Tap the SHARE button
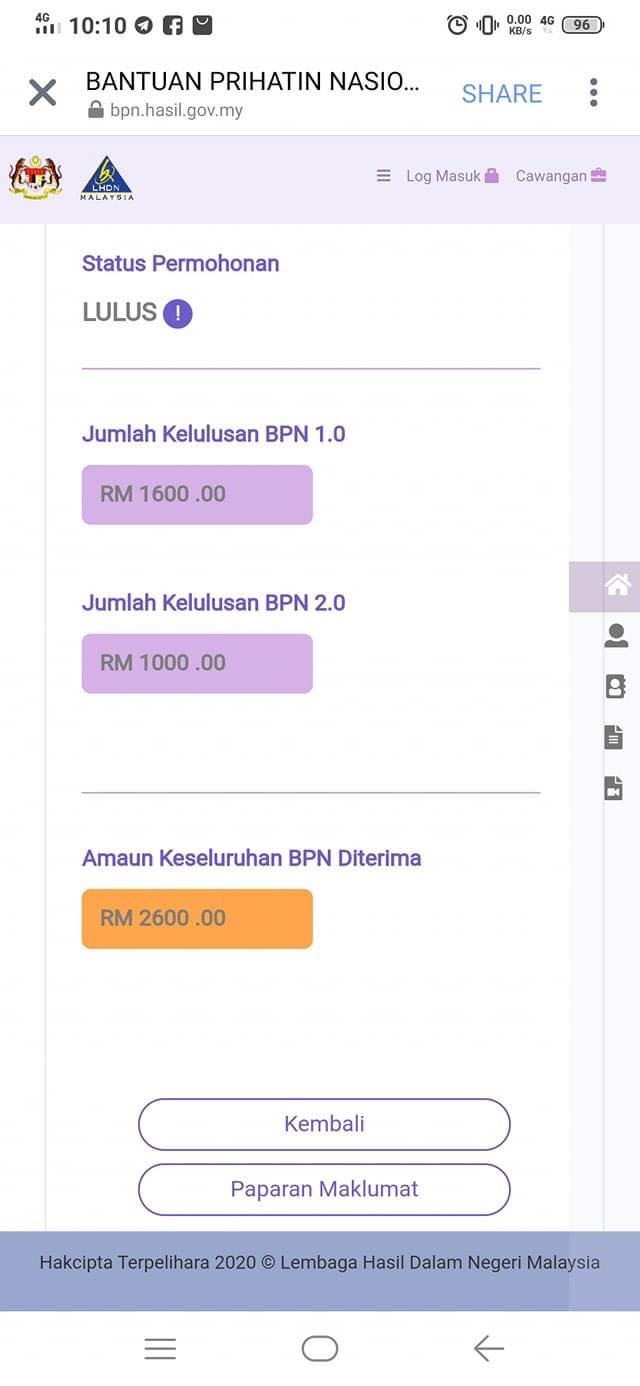The height and width of the screenshot is (1386, 640). tap(501, 93)
